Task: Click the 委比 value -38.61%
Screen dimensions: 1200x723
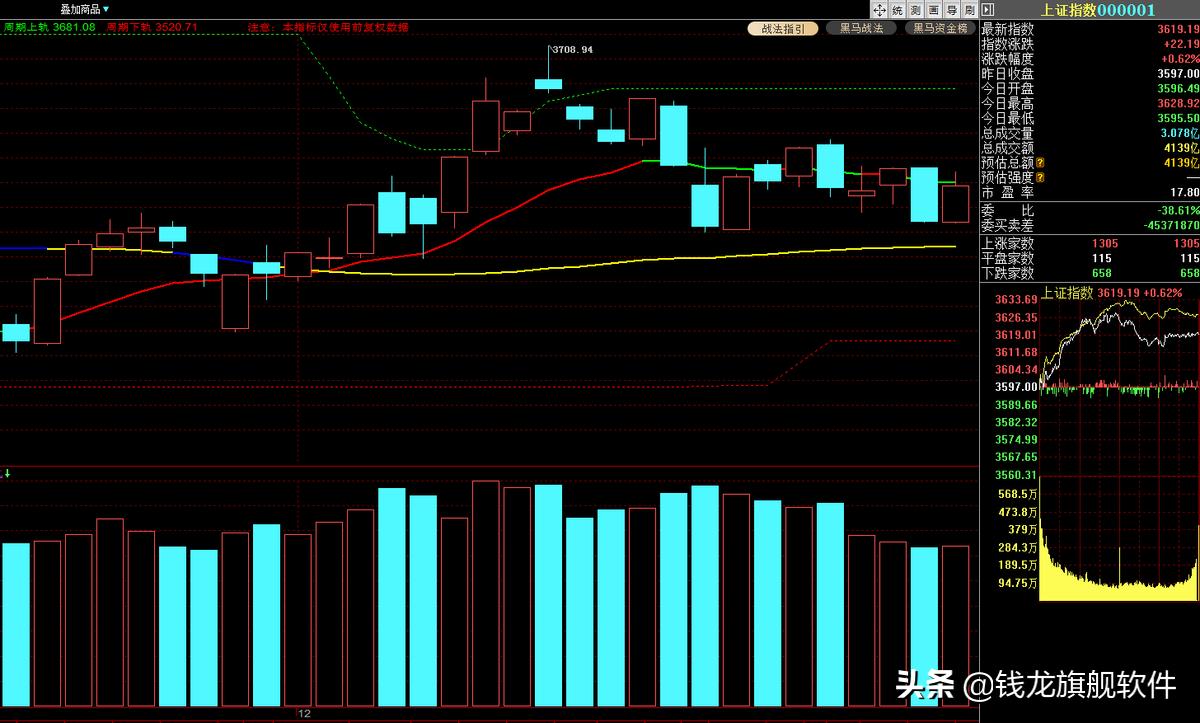Action: 1180,210
